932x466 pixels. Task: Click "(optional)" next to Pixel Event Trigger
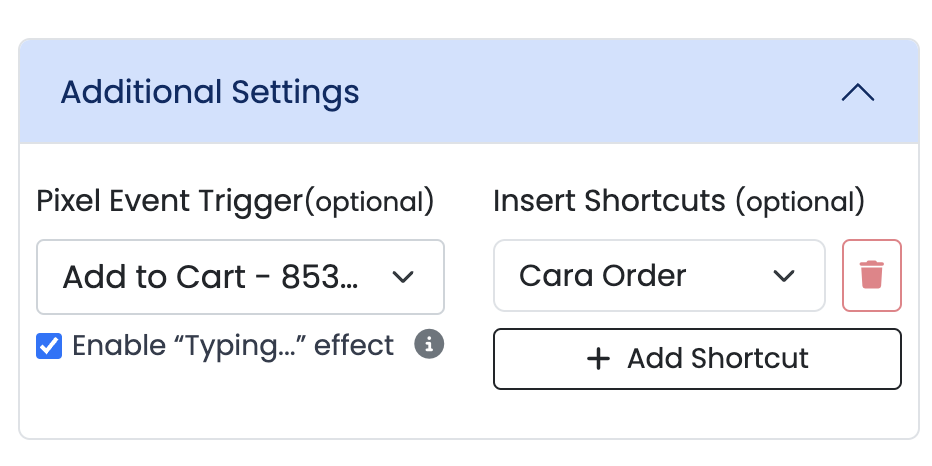[369, 201]
